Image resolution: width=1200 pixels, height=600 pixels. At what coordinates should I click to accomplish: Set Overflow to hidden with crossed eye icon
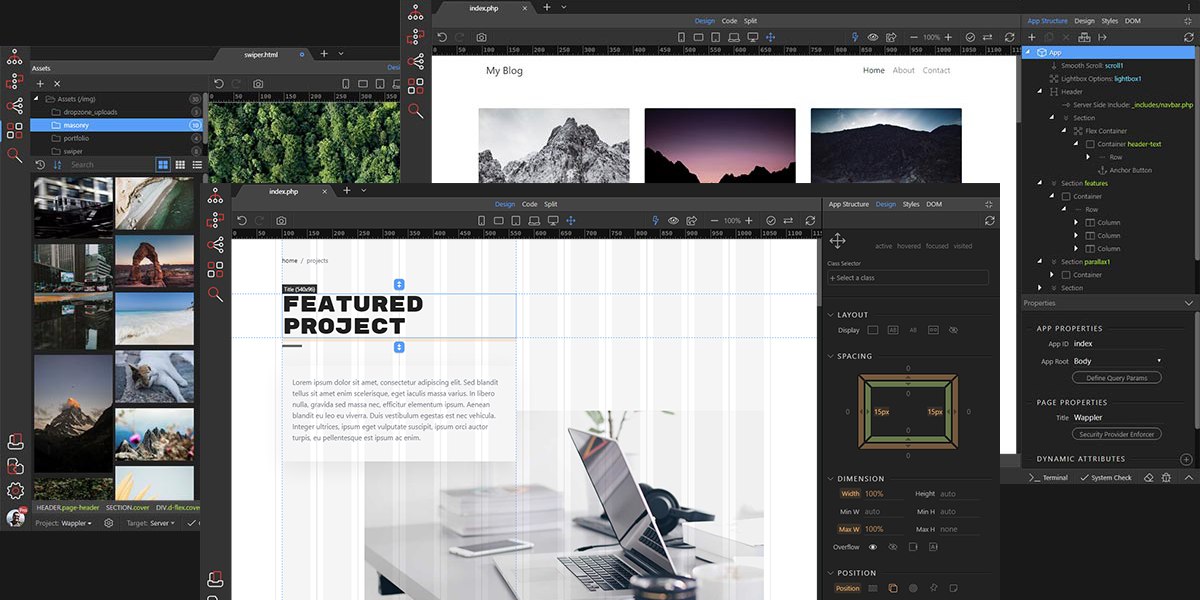point(893,547)
